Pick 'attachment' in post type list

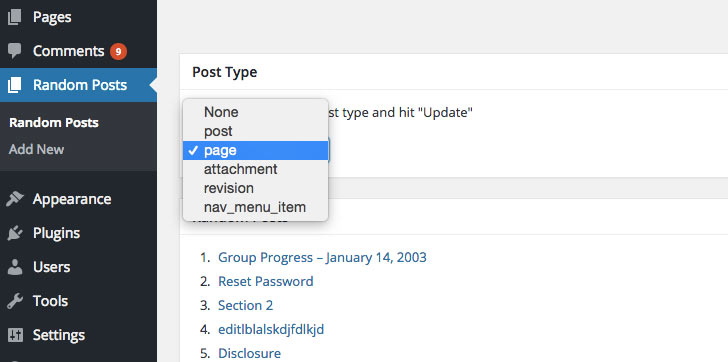coord(255,169)
